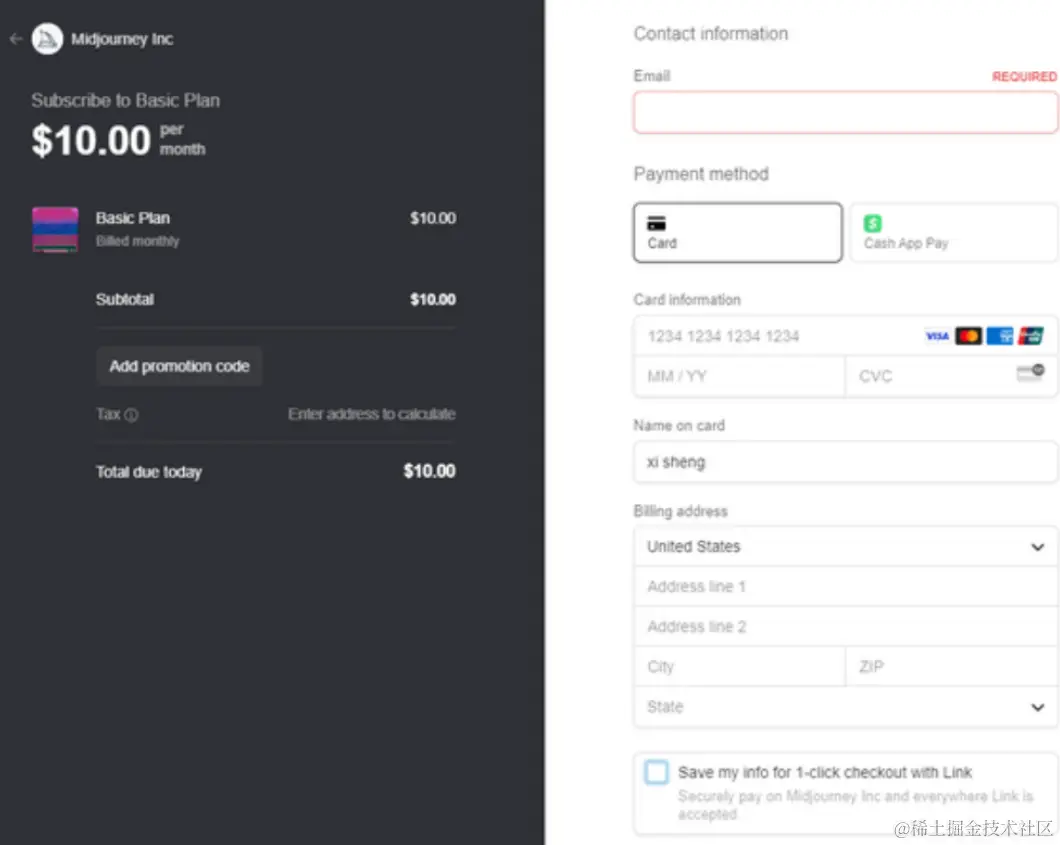Click the ZIP code field

pyautogui.click(x=951, y=667)
